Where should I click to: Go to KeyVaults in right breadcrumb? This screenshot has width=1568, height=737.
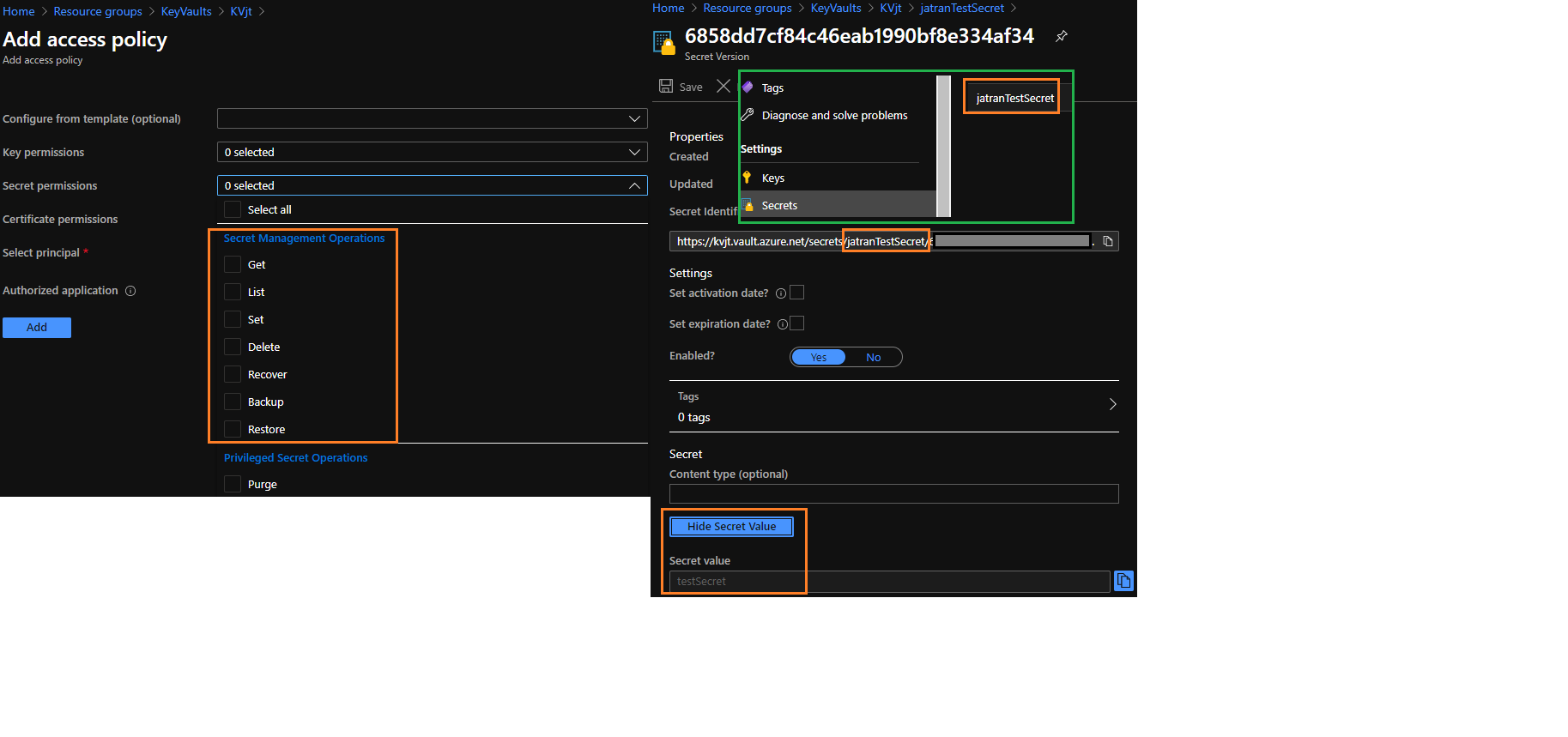click(836, 8)
